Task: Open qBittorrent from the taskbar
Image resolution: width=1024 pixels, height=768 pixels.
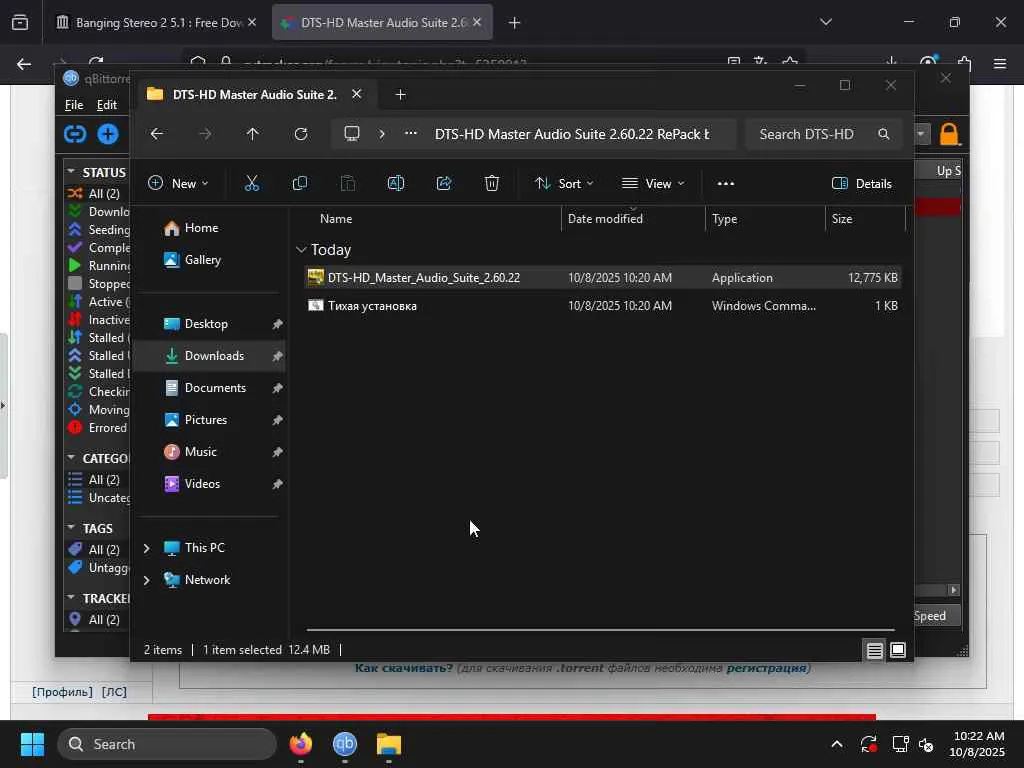Action: click(345, 744)
